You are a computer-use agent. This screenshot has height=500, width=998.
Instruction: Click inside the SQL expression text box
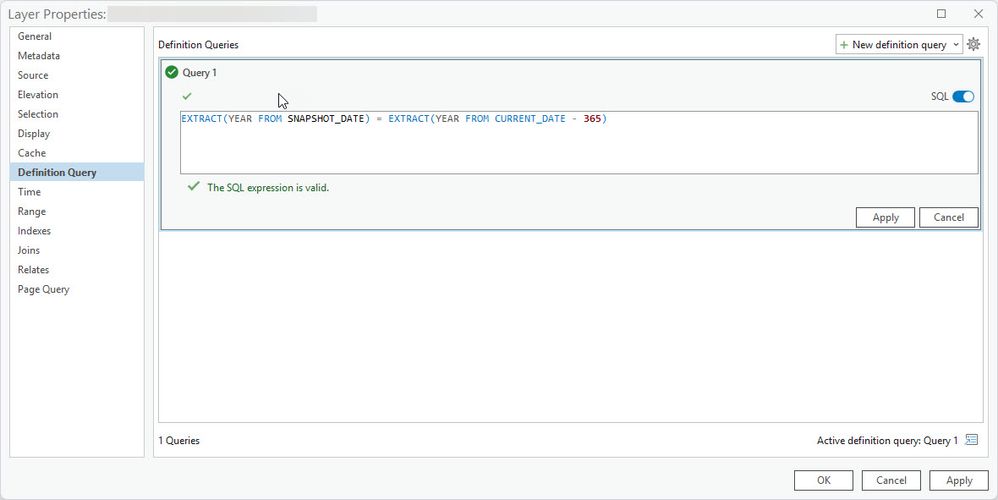click(x=579, y=142)
